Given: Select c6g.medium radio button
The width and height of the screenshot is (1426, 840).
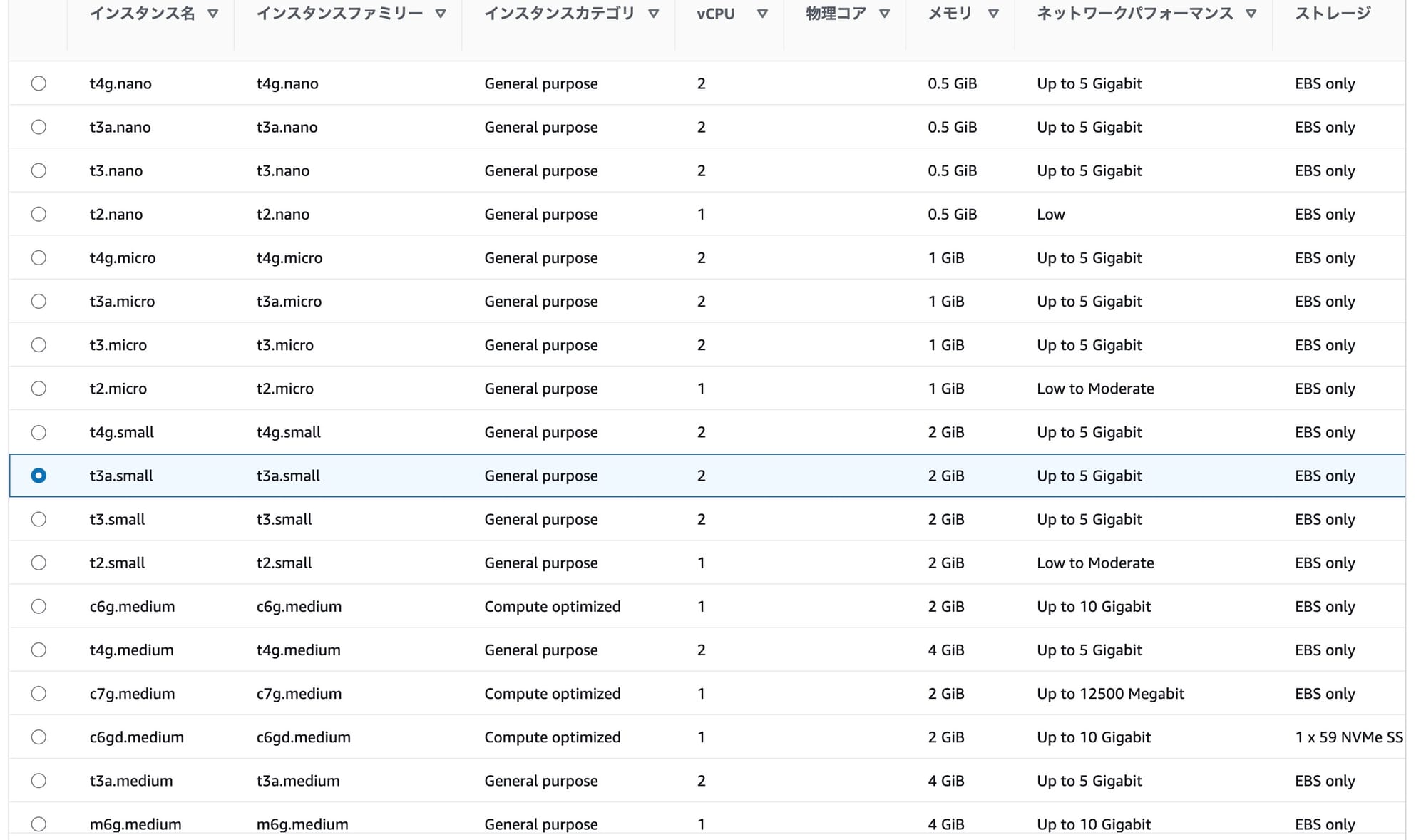Looking at the screenshot, I should [39, 606].
